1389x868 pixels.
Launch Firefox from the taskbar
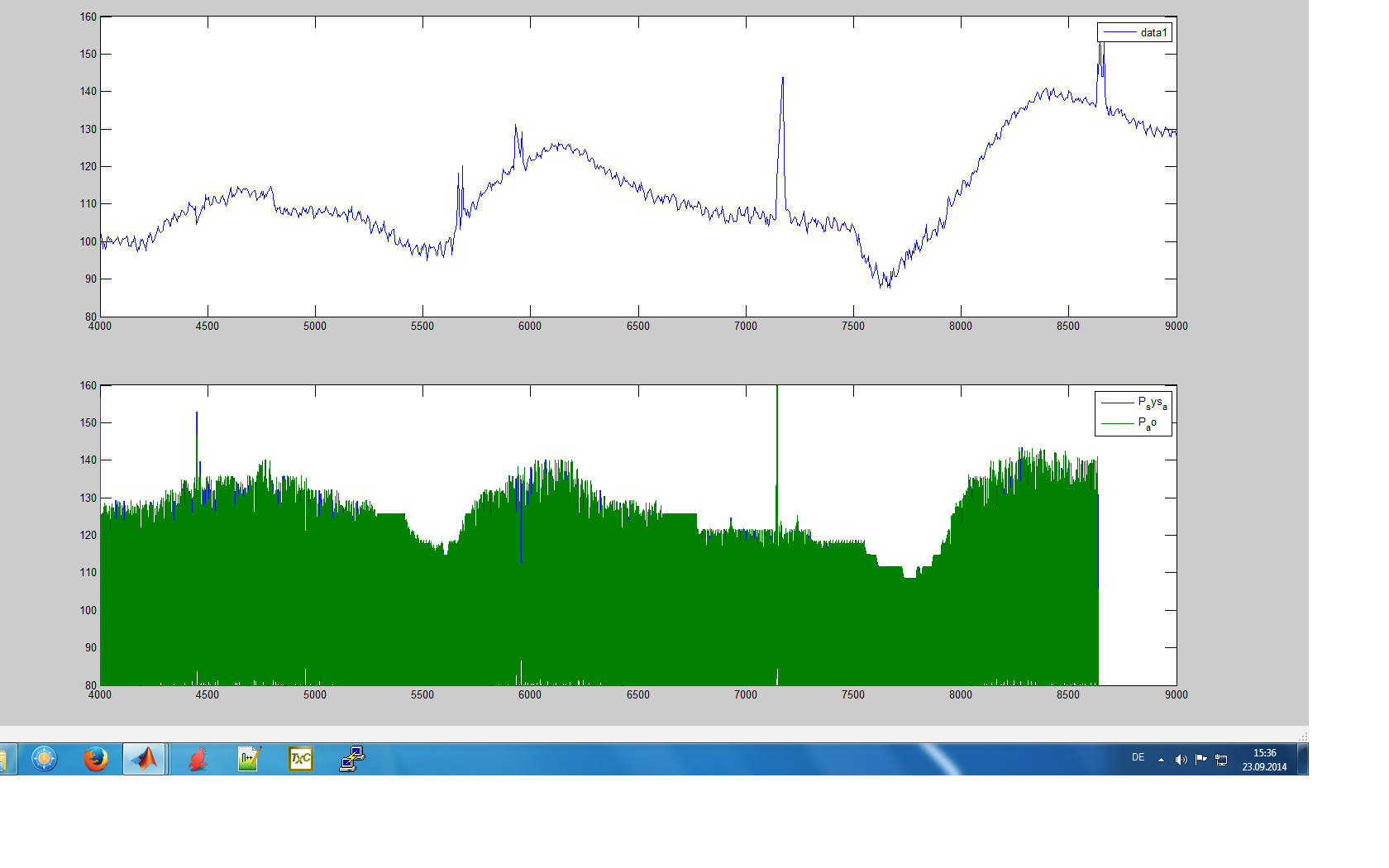[x=96, y=758]
